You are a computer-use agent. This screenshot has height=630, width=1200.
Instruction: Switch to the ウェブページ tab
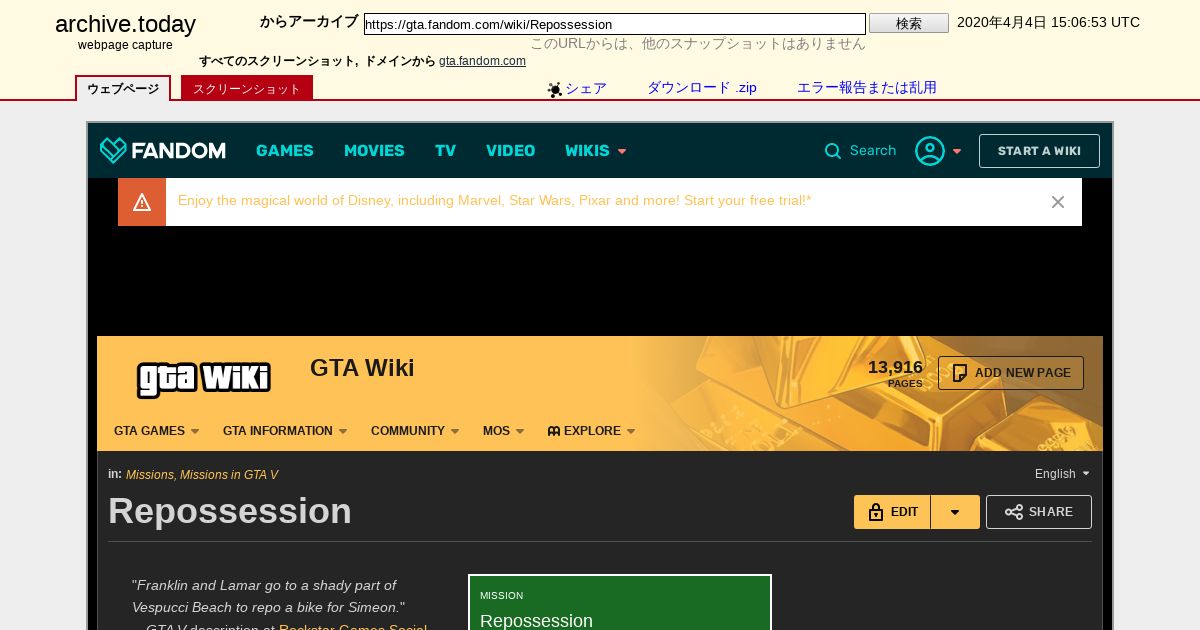pos(123,88)
